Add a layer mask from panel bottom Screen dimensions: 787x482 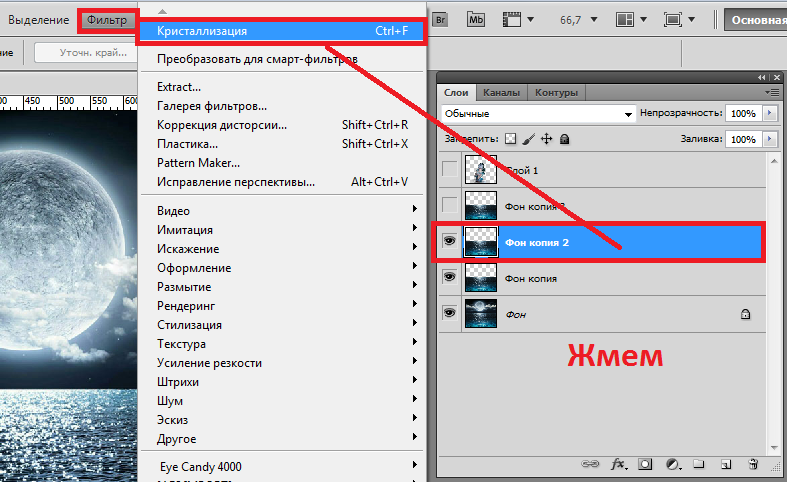point(646,464)
